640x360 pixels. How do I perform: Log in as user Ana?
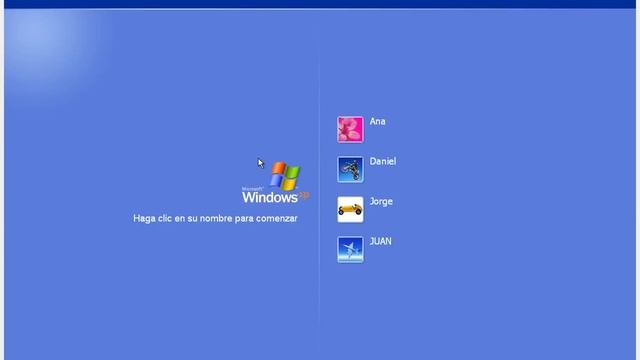tap(377, 121)
